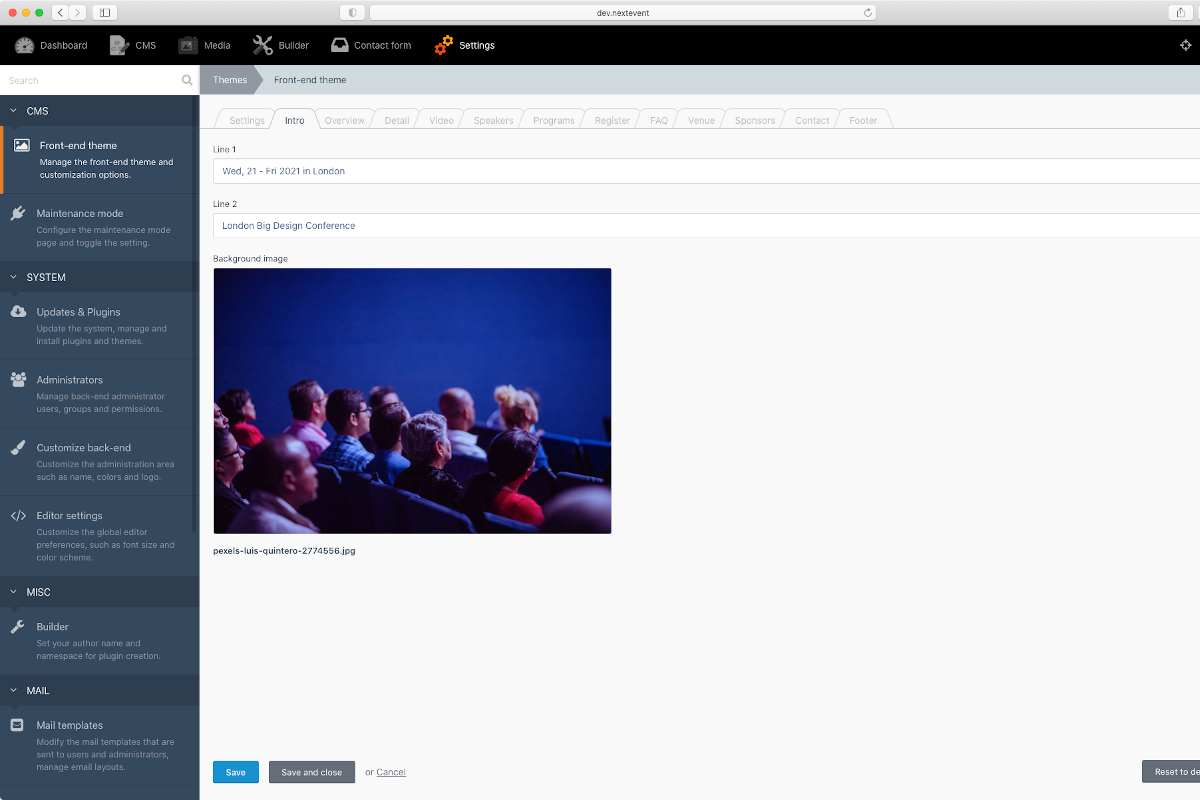Screen dimensions: 1200x800
Task: Switch to the Sponsors tab
Action: (755, 120)
